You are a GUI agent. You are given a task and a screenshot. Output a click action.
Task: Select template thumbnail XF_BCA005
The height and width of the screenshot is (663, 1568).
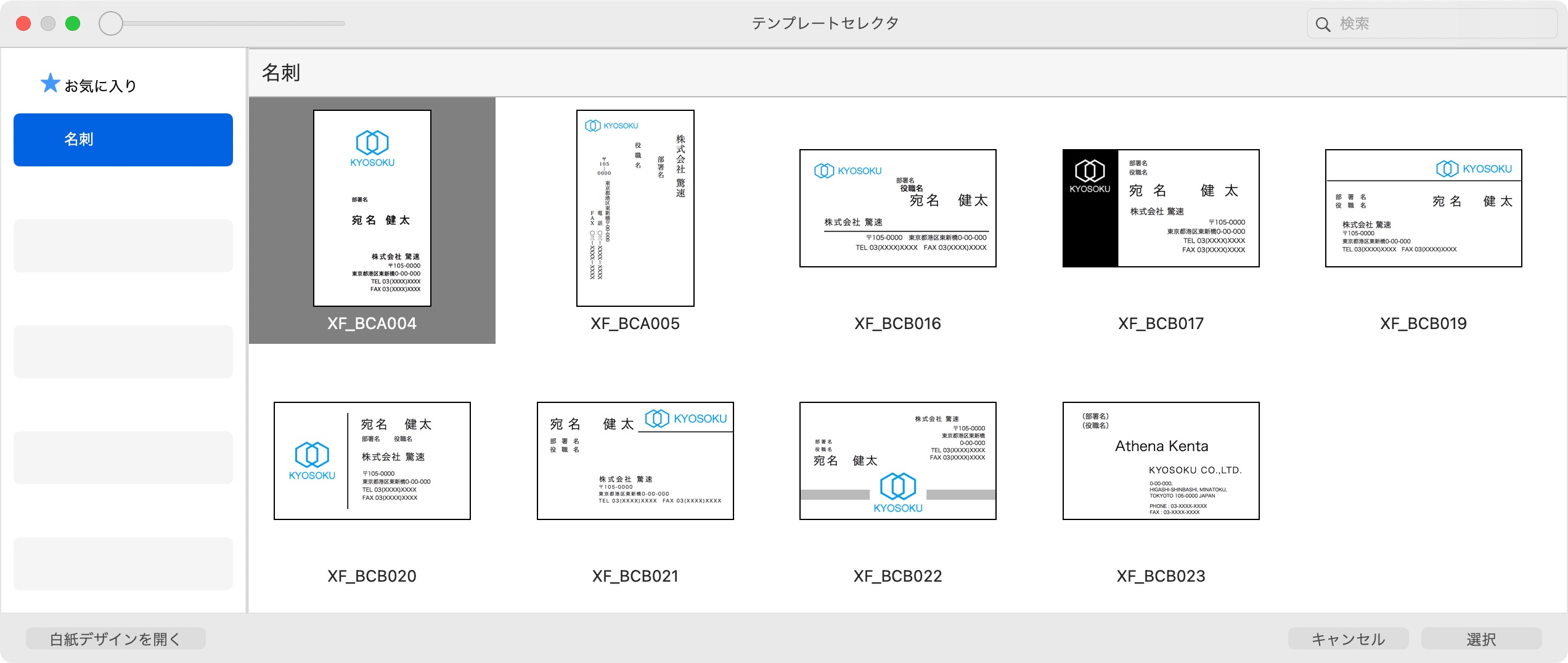pyautogui.click(x=635, y=208)
